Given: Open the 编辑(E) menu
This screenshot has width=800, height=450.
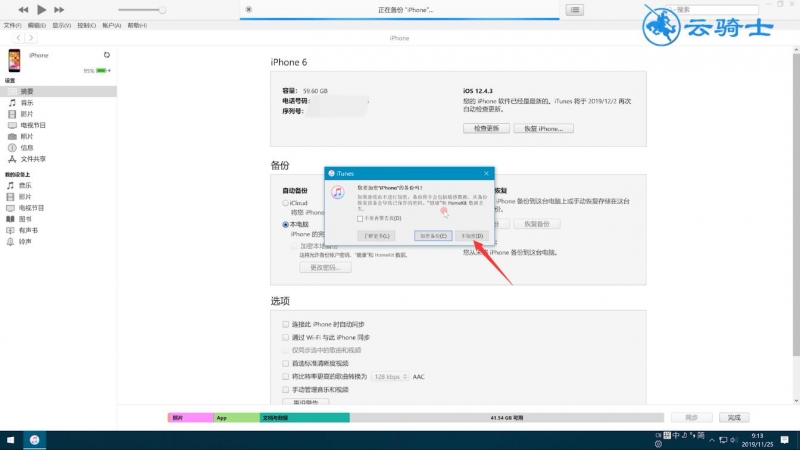Looking at the screenshot, I should (x=37, y=25).
